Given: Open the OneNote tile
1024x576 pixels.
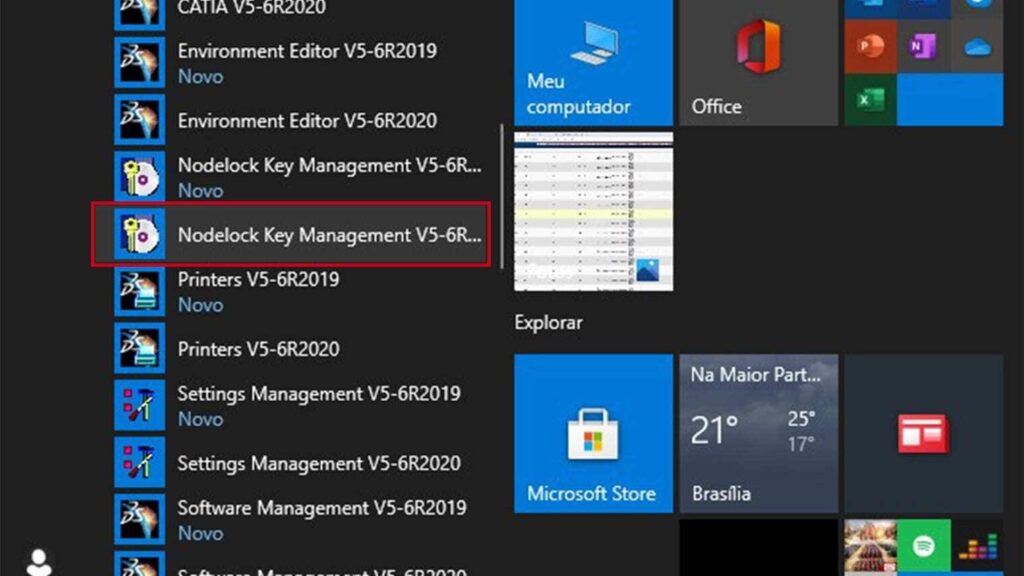Looking at the screenshot, I should [923, 47].
